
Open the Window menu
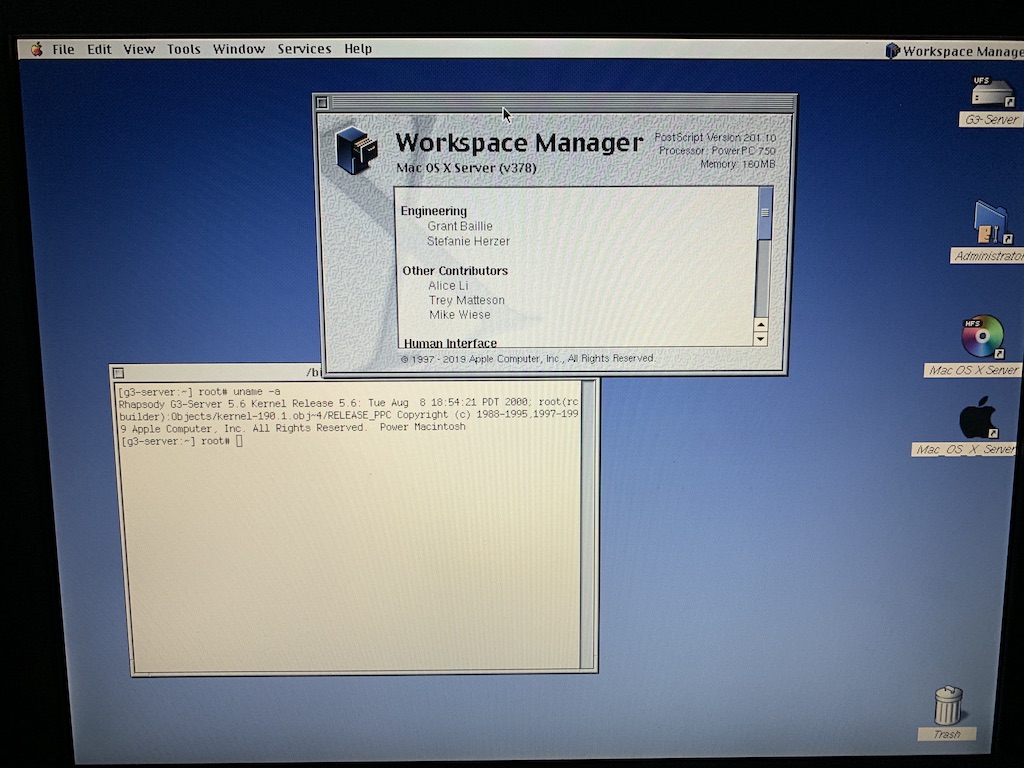point(239,49)
